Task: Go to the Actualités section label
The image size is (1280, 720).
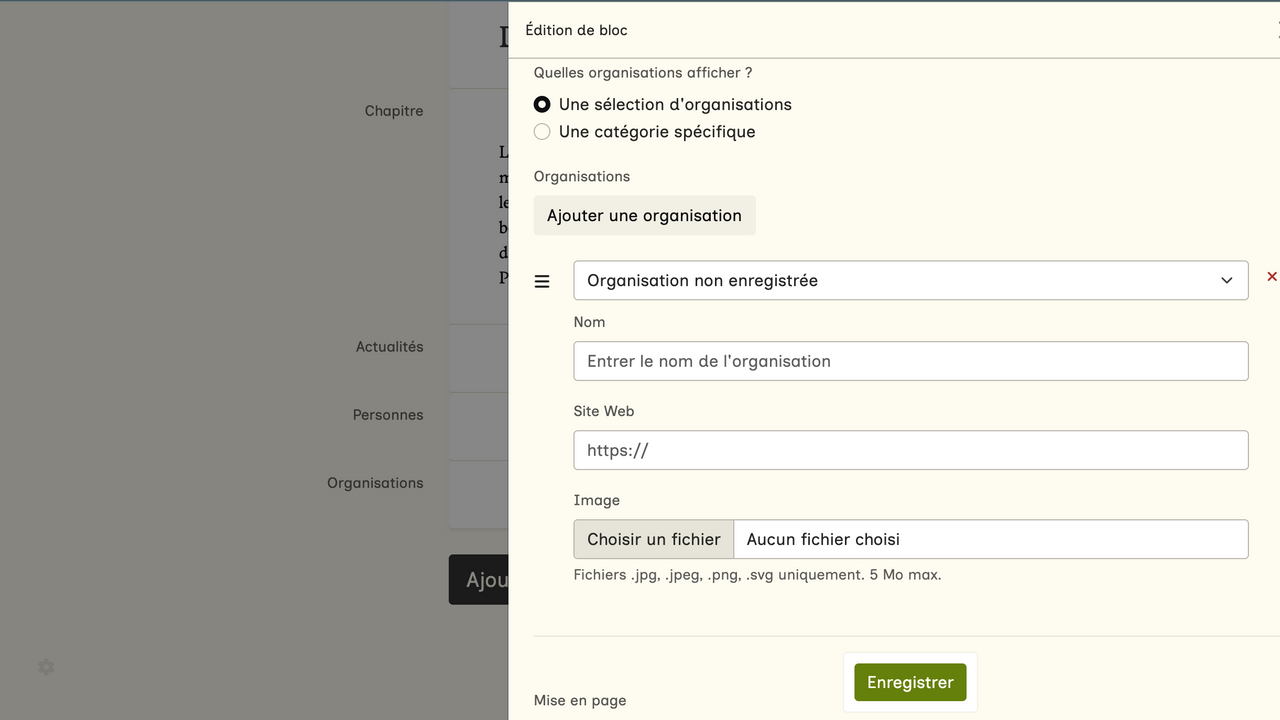Action: pos(389,347)
